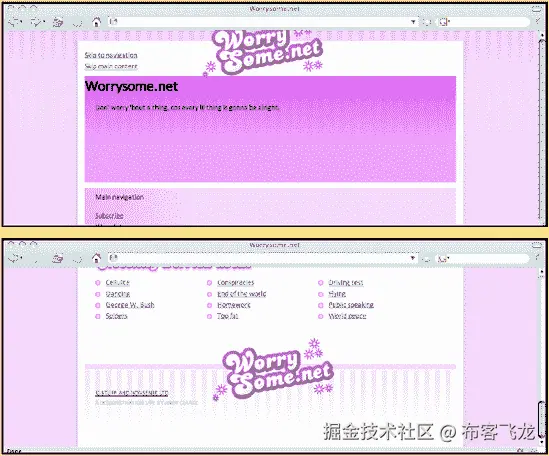
Task: Click the Stop icon in the bottom browser window
Action: pyautogui.click(x=77, y=259)
